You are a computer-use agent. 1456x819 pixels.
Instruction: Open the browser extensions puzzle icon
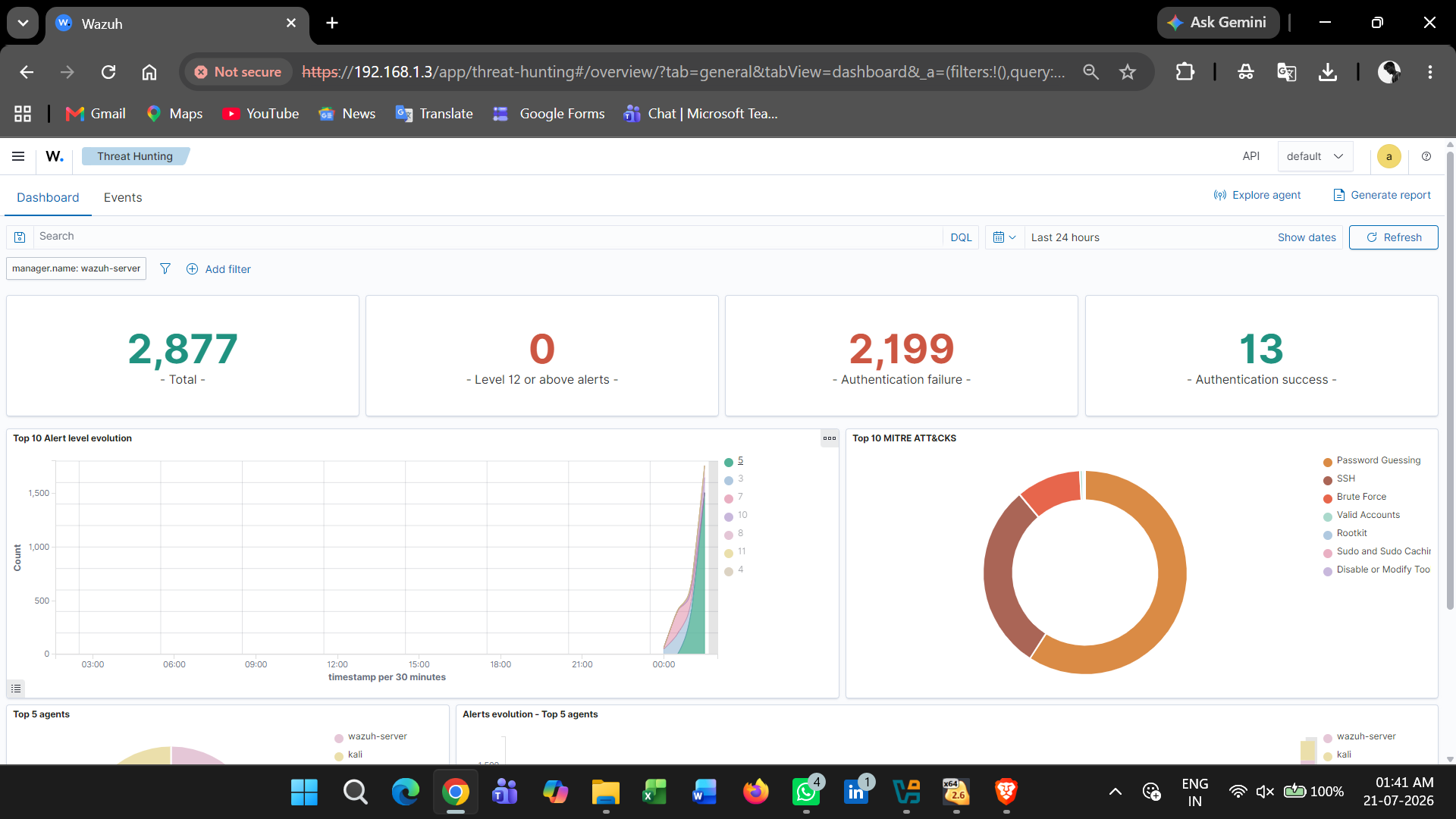[x=1185, y=72]
